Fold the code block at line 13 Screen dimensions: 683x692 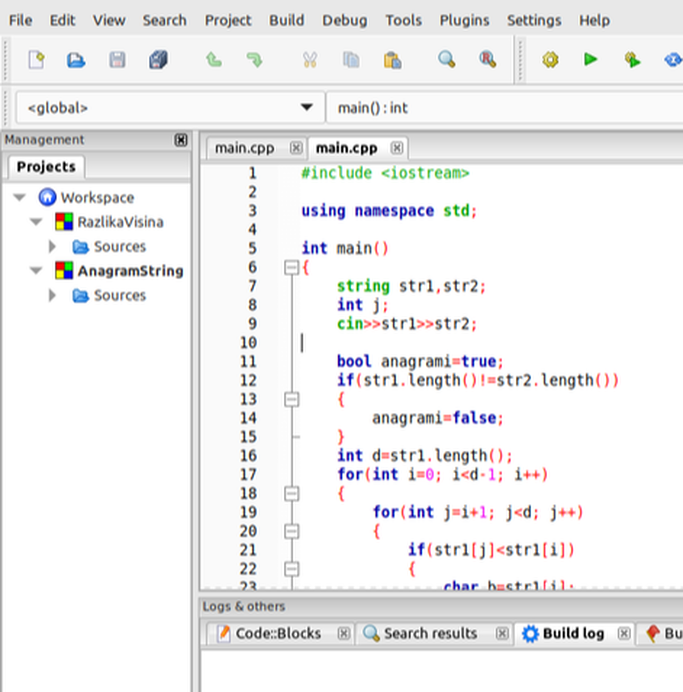(x=291, y=399)
